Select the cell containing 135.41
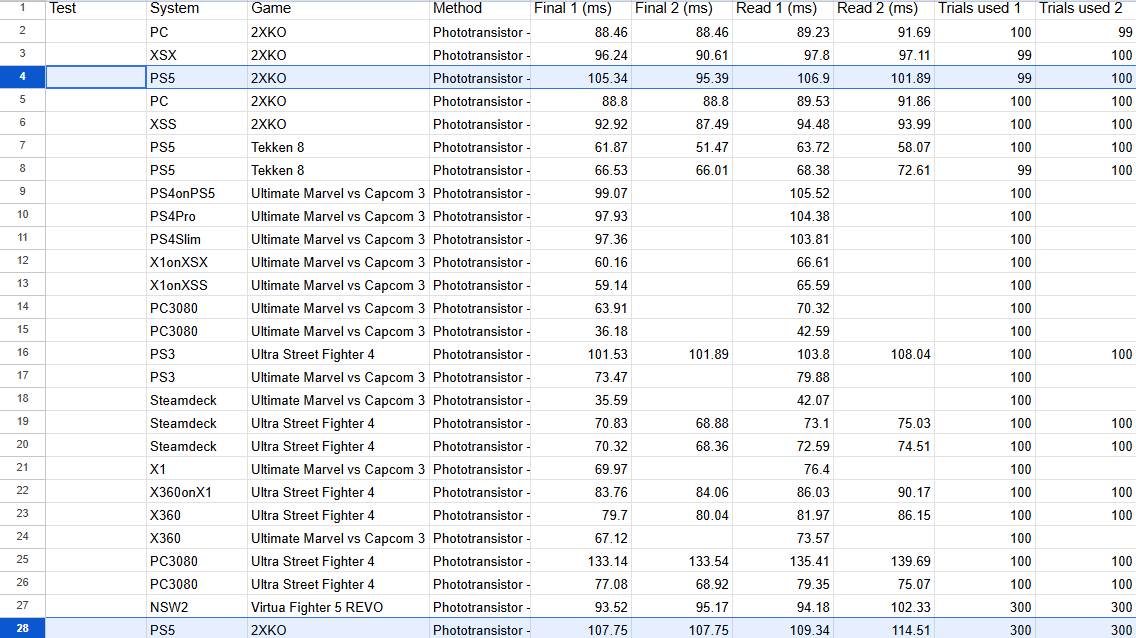 [782, 561]
